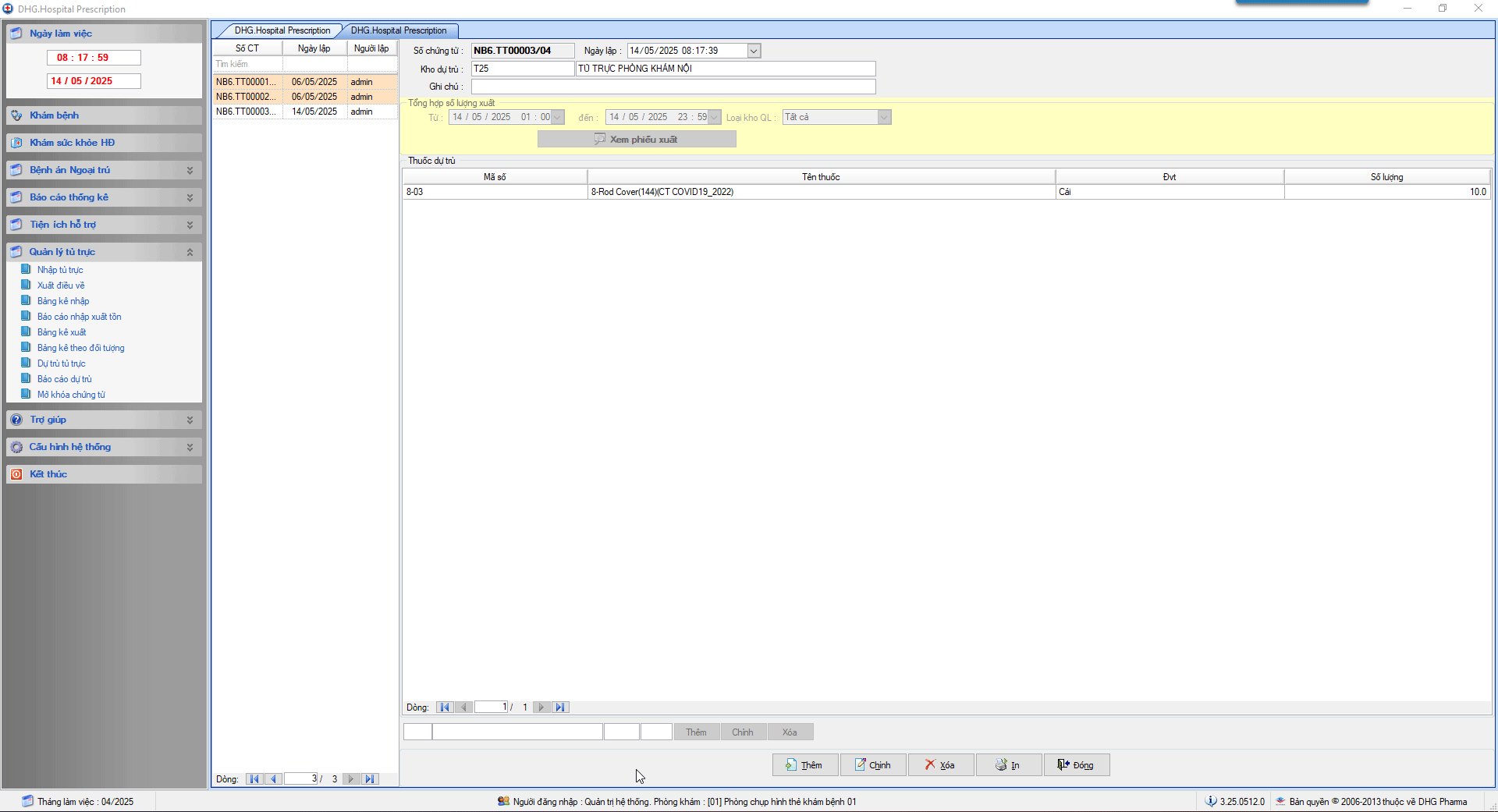The image size is (1498, 812).
Task: Click the In print button
Action: click(x=1009, y=765)
